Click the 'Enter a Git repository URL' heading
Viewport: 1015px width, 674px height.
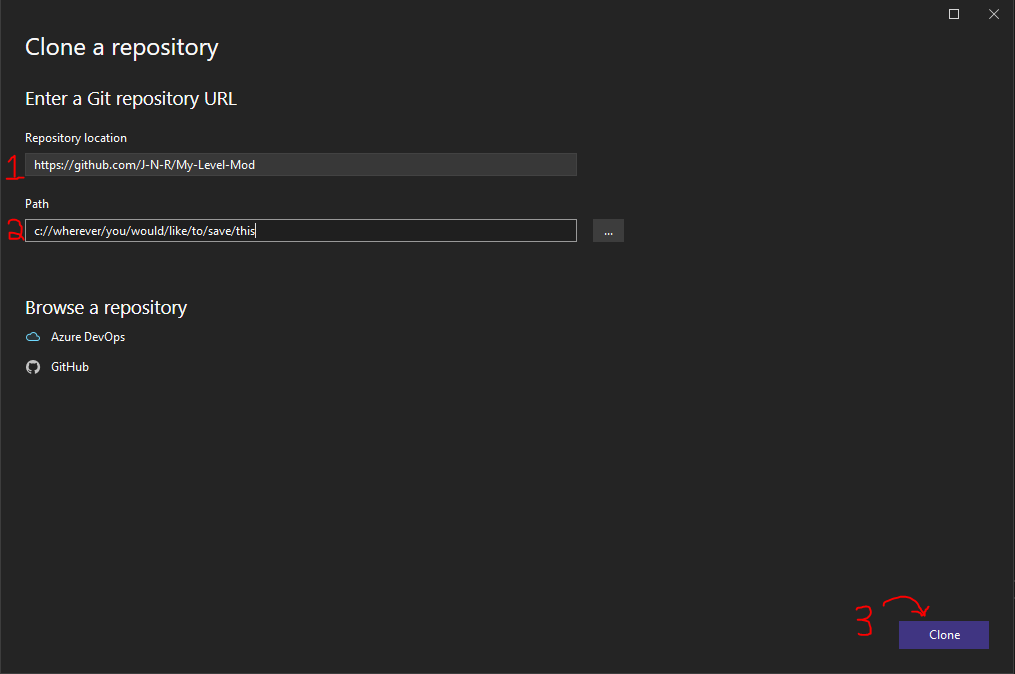[131, 98]
